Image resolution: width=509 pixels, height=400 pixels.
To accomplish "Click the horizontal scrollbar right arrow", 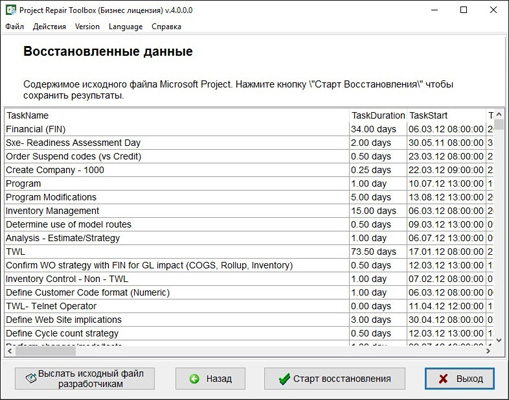I will point(488,351).
